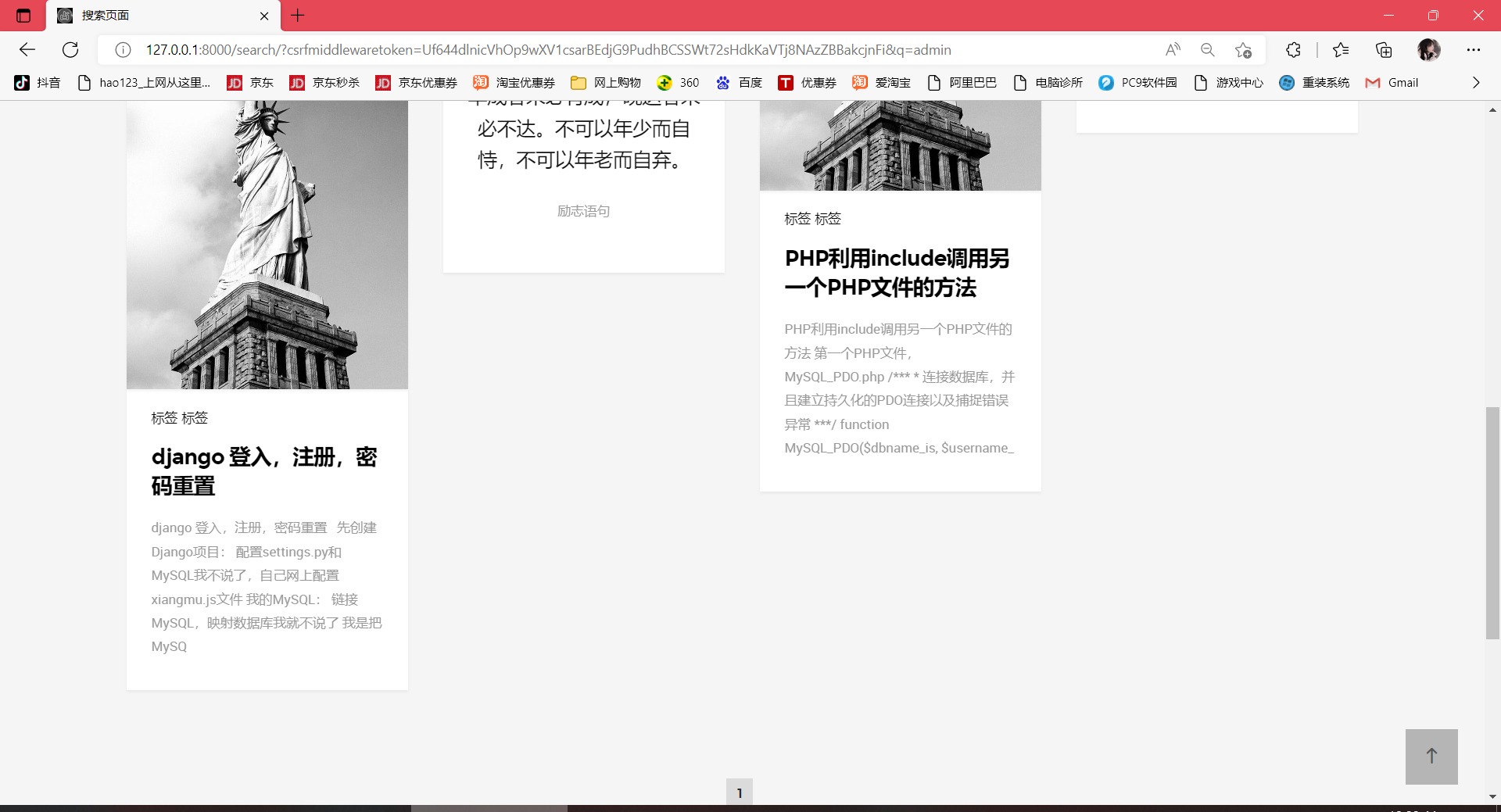This screenshot has height=812, width=1501.
Task: Click the vertical scrollbar thumb
Action: [x=1492, y=523]
